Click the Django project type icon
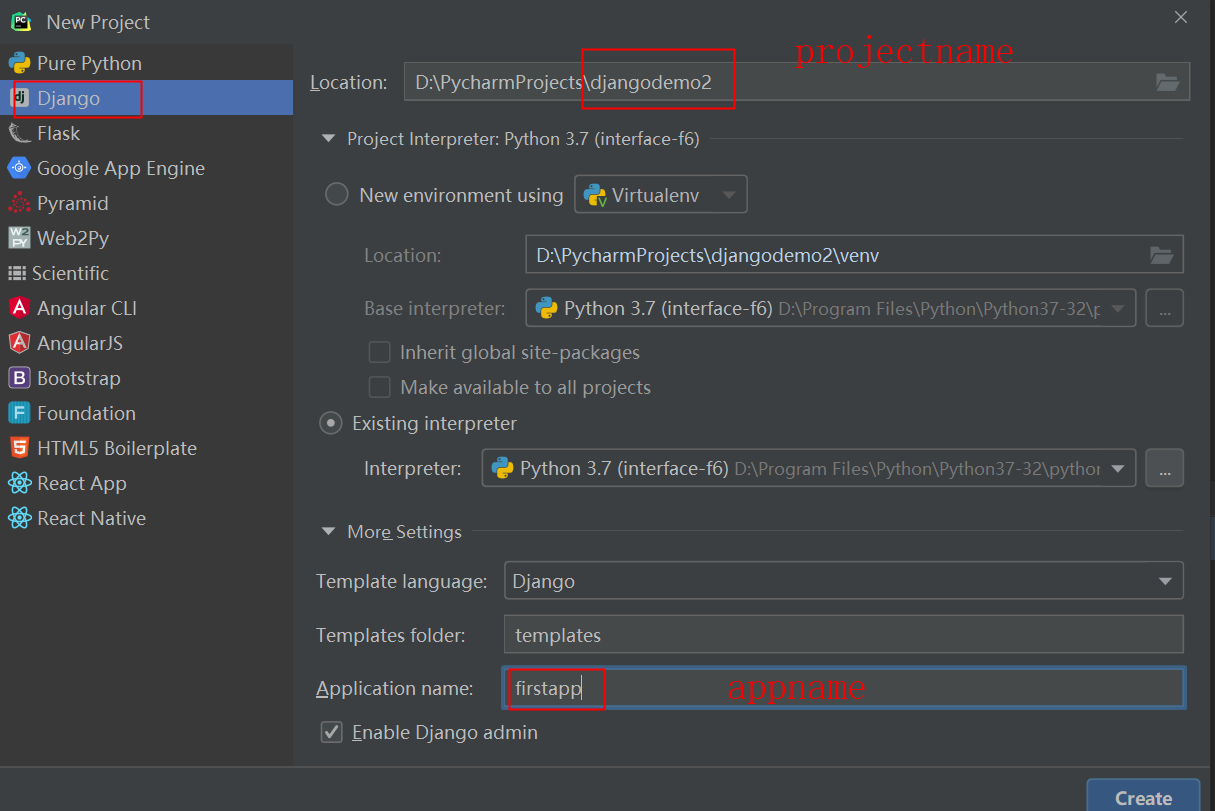The height and width of the screenshot is (811, 1215). (19, 98)
